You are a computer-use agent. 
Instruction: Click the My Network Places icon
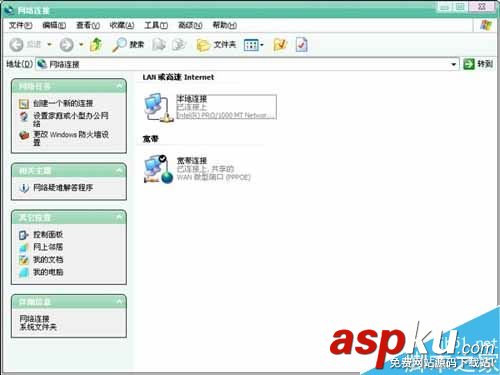click(24, 247)
